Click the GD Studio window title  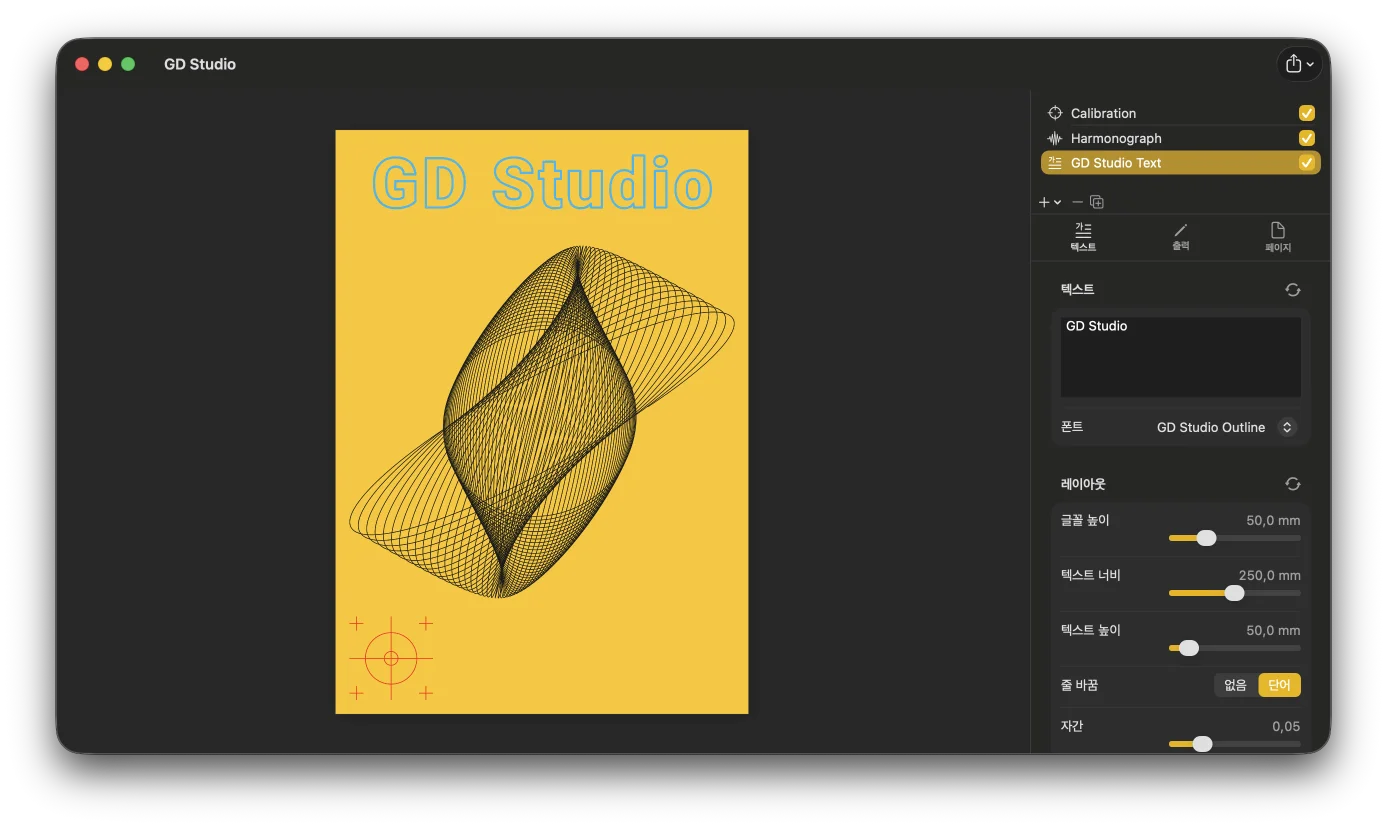(x=200, y=64)
